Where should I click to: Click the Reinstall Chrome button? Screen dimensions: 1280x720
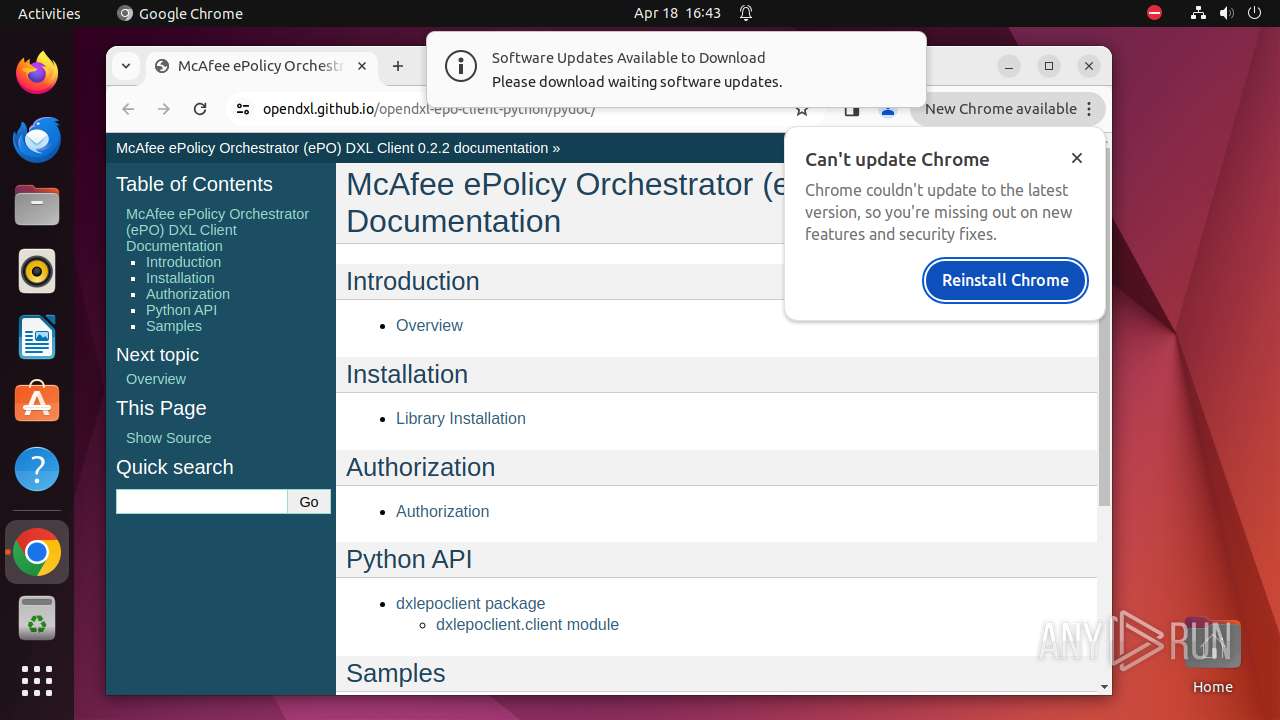[x=1005, y=280]
